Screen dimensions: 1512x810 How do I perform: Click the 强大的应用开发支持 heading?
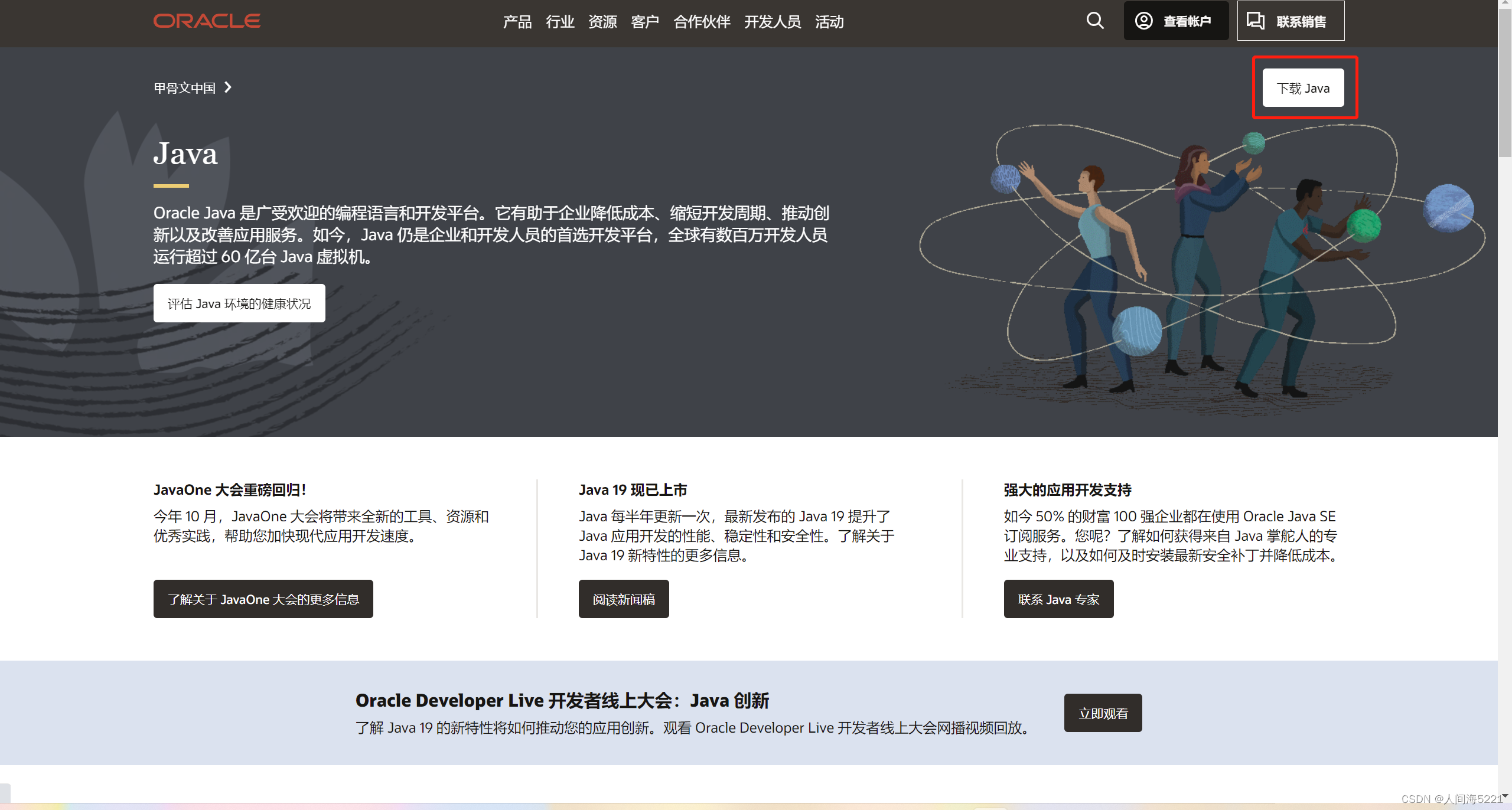[1067, 490]
